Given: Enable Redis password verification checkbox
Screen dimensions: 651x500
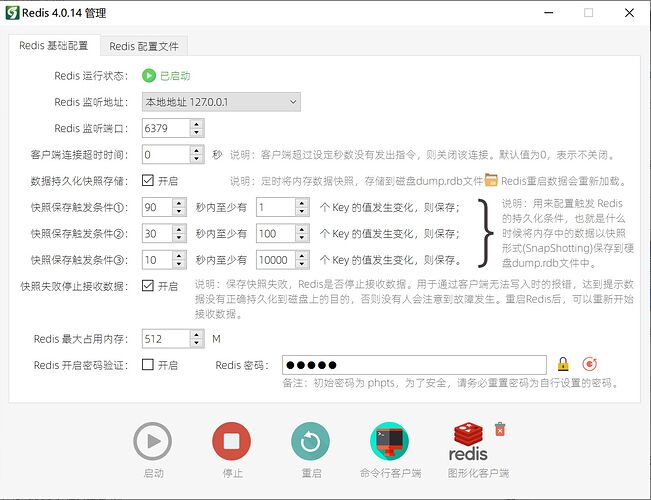Looking at the screenshot, I should [148, 365].
